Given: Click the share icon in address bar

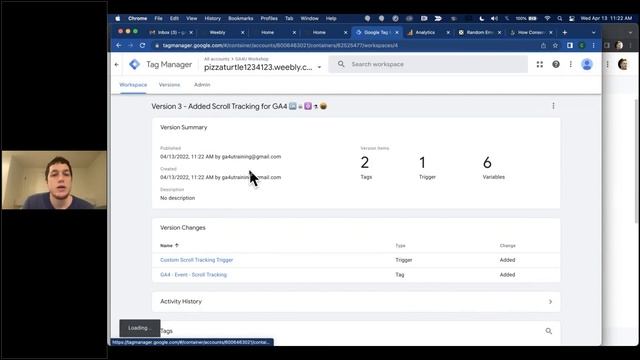Looking at the screenshot, I should pos(543,45).
